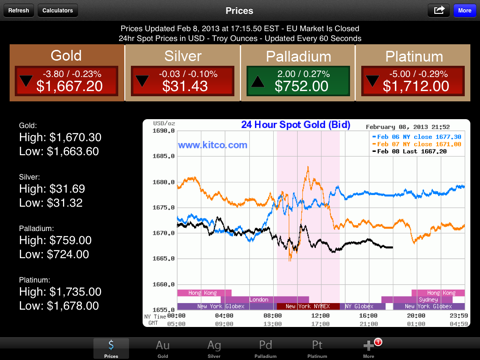
Task: Open the Calculators button
Action: (58, 10)
